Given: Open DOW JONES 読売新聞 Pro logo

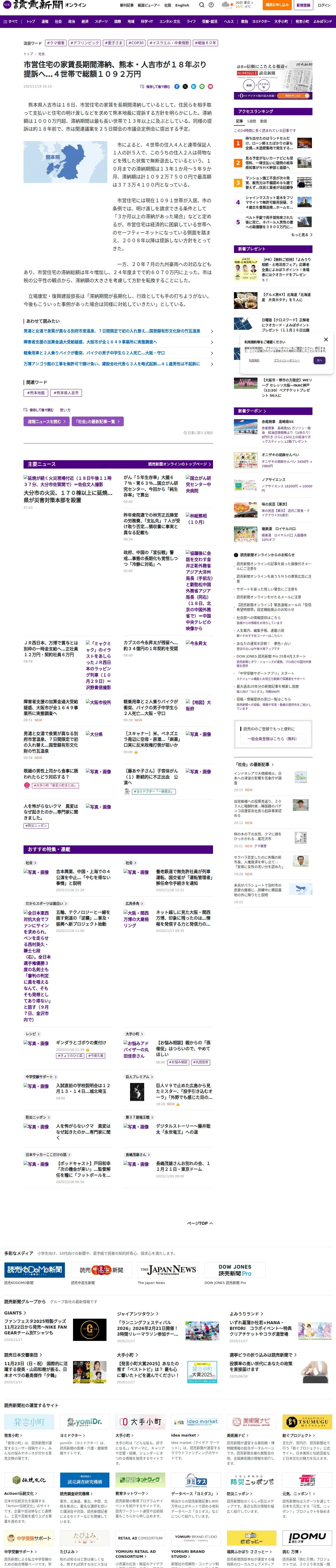Looking at the screenshot, I should click(235, 1270).
